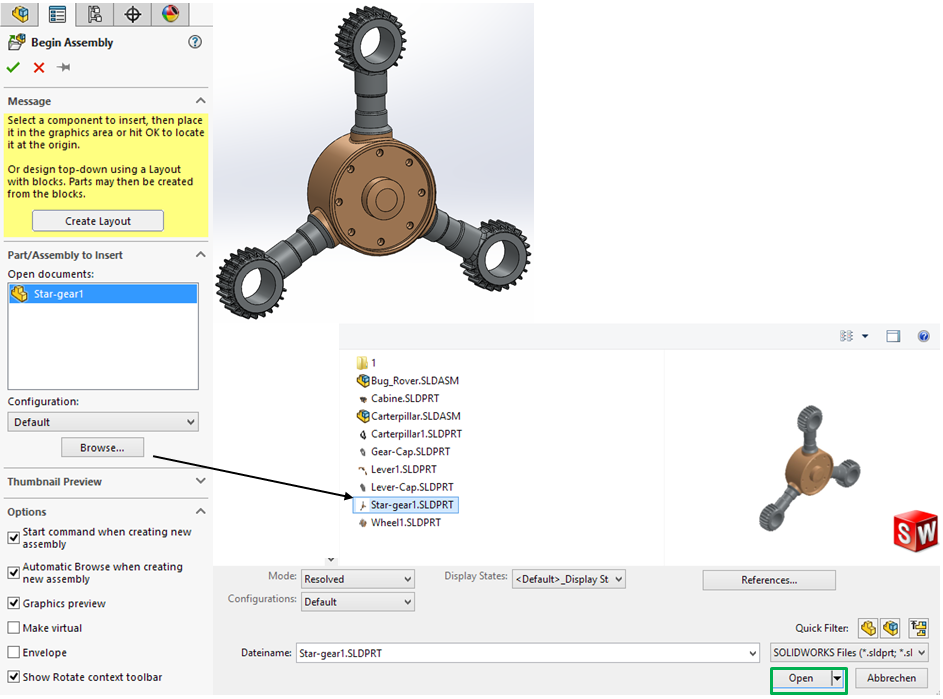
Task: Open the DisplayManager colored sphere tab
Action: (169, 13)
